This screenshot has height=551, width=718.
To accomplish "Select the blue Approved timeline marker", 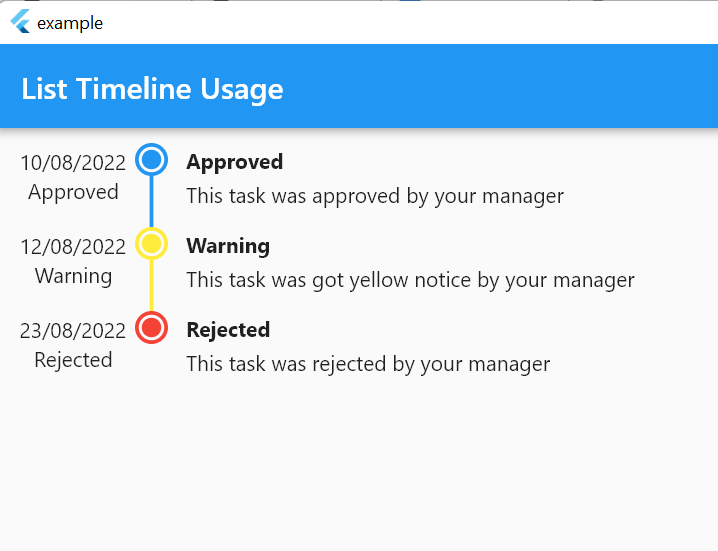I will (152, 159).
